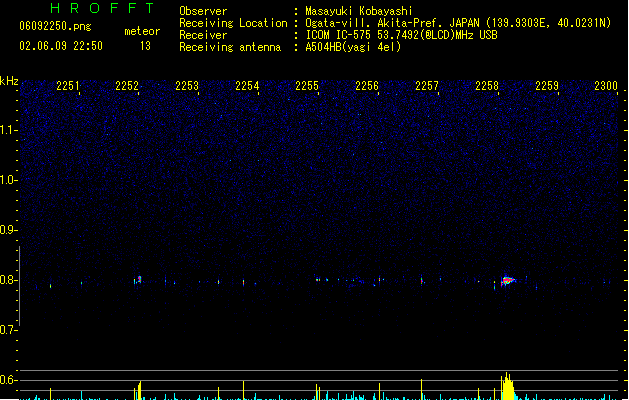629x400 pixels.
Task: Click the 0.7 kHz axis label
Action: pyautogui.click(x=8, y=330)
